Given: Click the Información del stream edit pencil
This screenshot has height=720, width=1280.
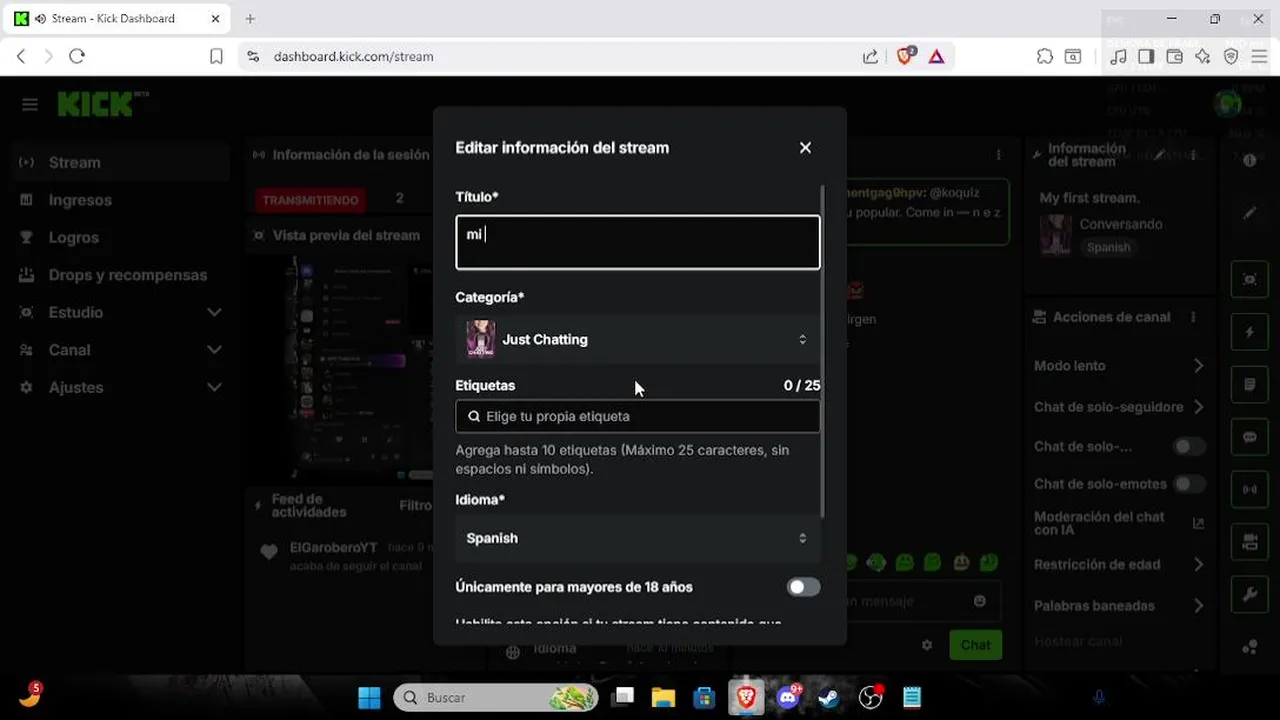Looking at the screenshot, I should (1159, 155).
